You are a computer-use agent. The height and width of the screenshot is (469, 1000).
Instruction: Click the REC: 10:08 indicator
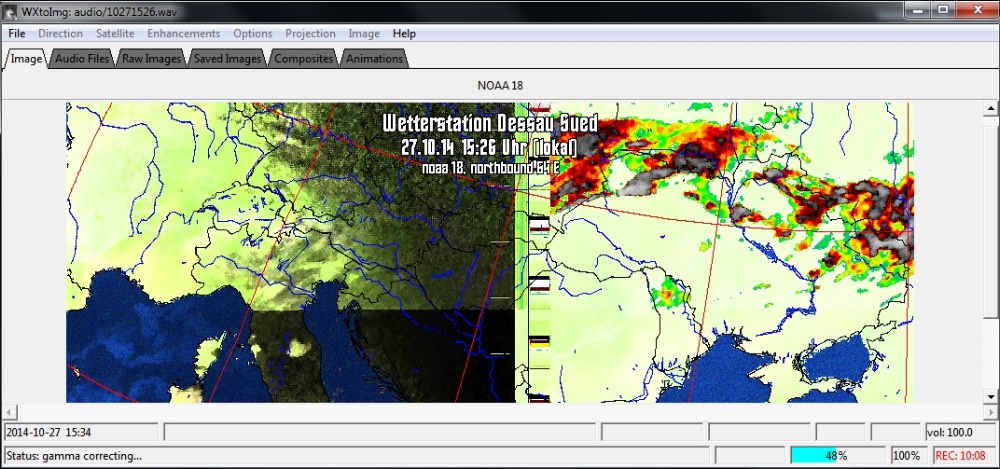pos(966,456)
